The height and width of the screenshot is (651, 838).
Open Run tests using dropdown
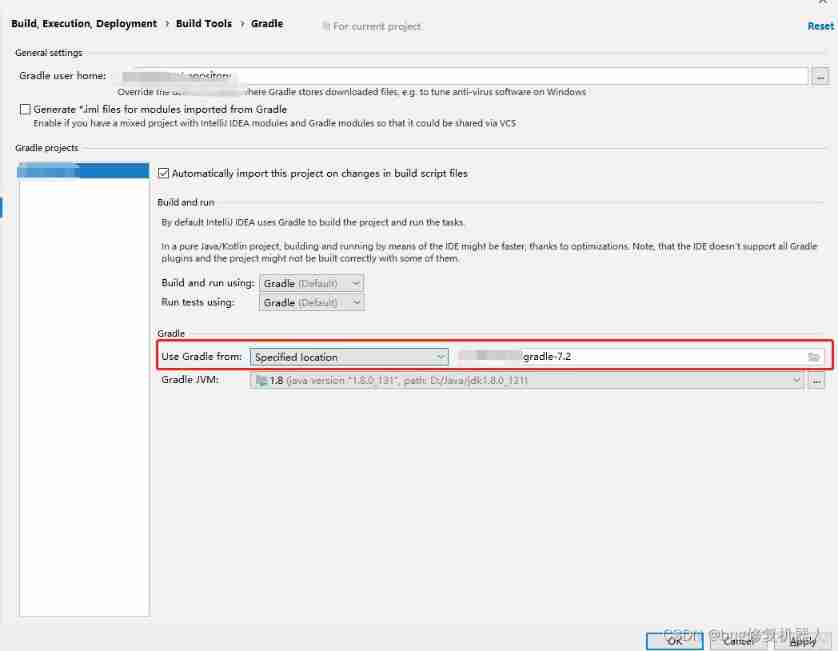point(312,303)
